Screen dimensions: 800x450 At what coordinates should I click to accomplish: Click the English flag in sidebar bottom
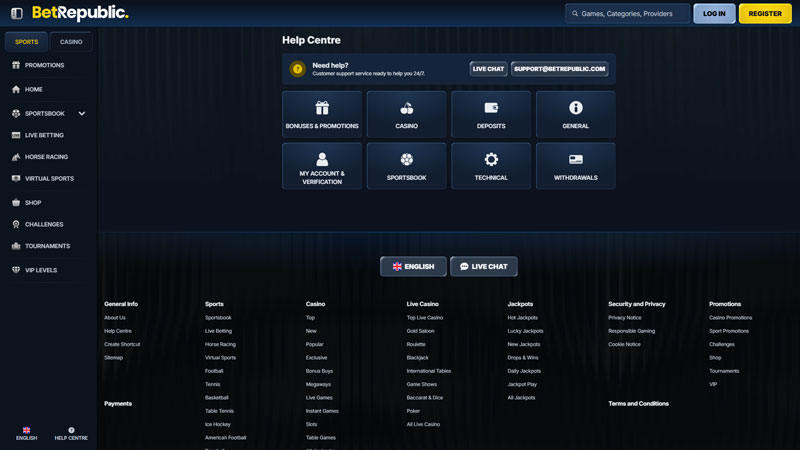point(27,430)
